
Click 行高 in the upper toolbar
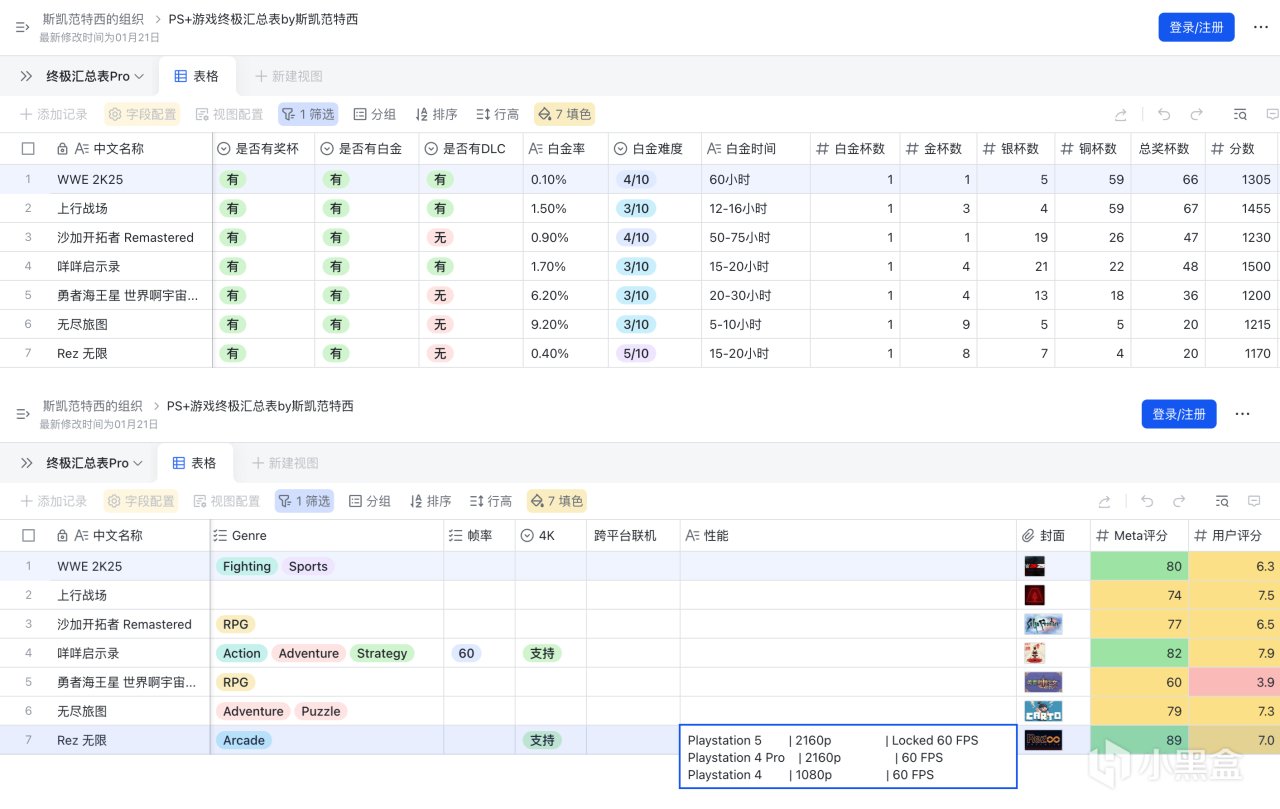[497, 114]
